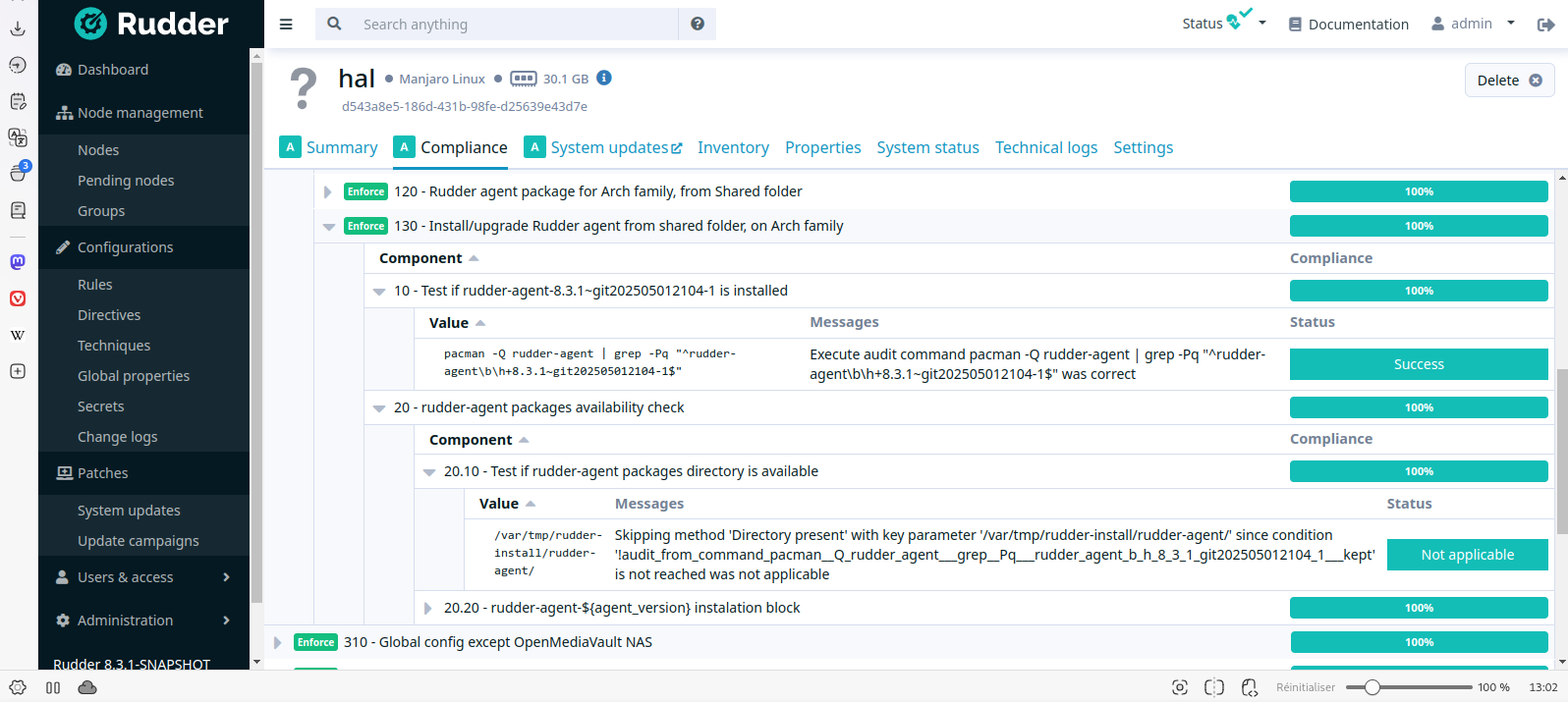Image resolution: width=1568 pixels, height=702 pixels.
Task: Open Techniques in sidebar
Action: (114, 346)
